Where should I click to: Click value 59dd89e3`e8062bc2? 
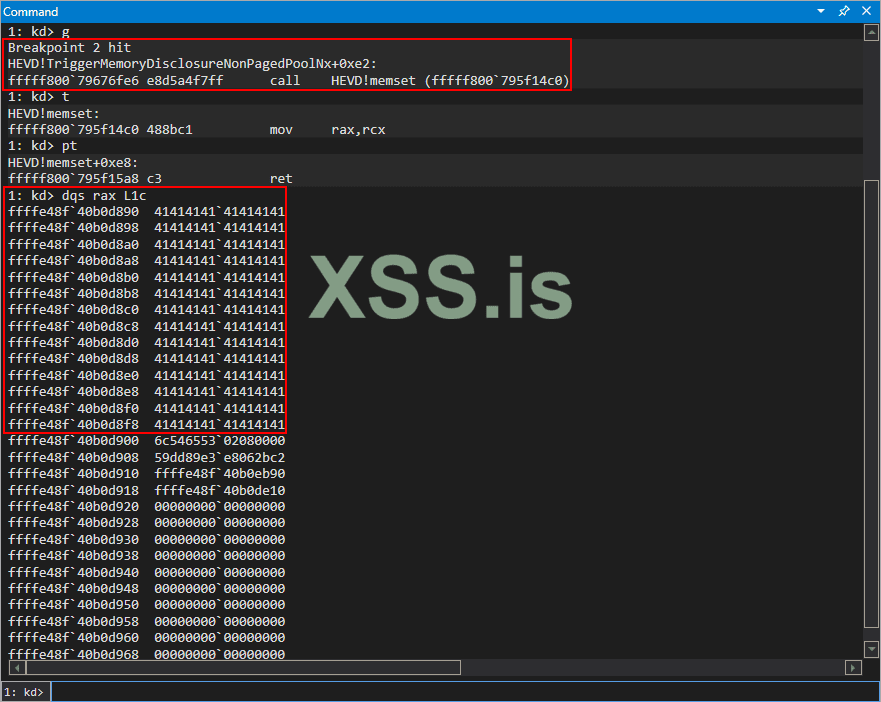[x=220, y=458]
